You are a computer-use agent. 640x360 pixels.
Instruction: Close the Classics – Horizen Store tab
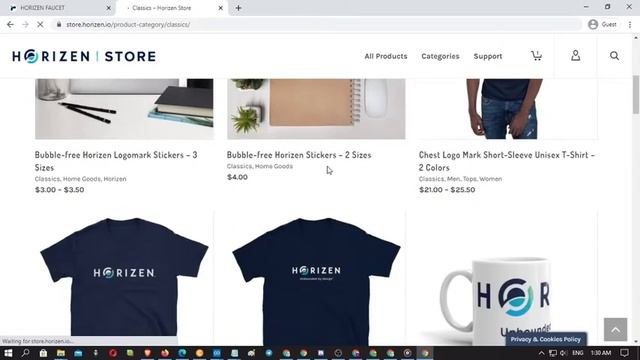pyautogui.click(x=220, y=8)
